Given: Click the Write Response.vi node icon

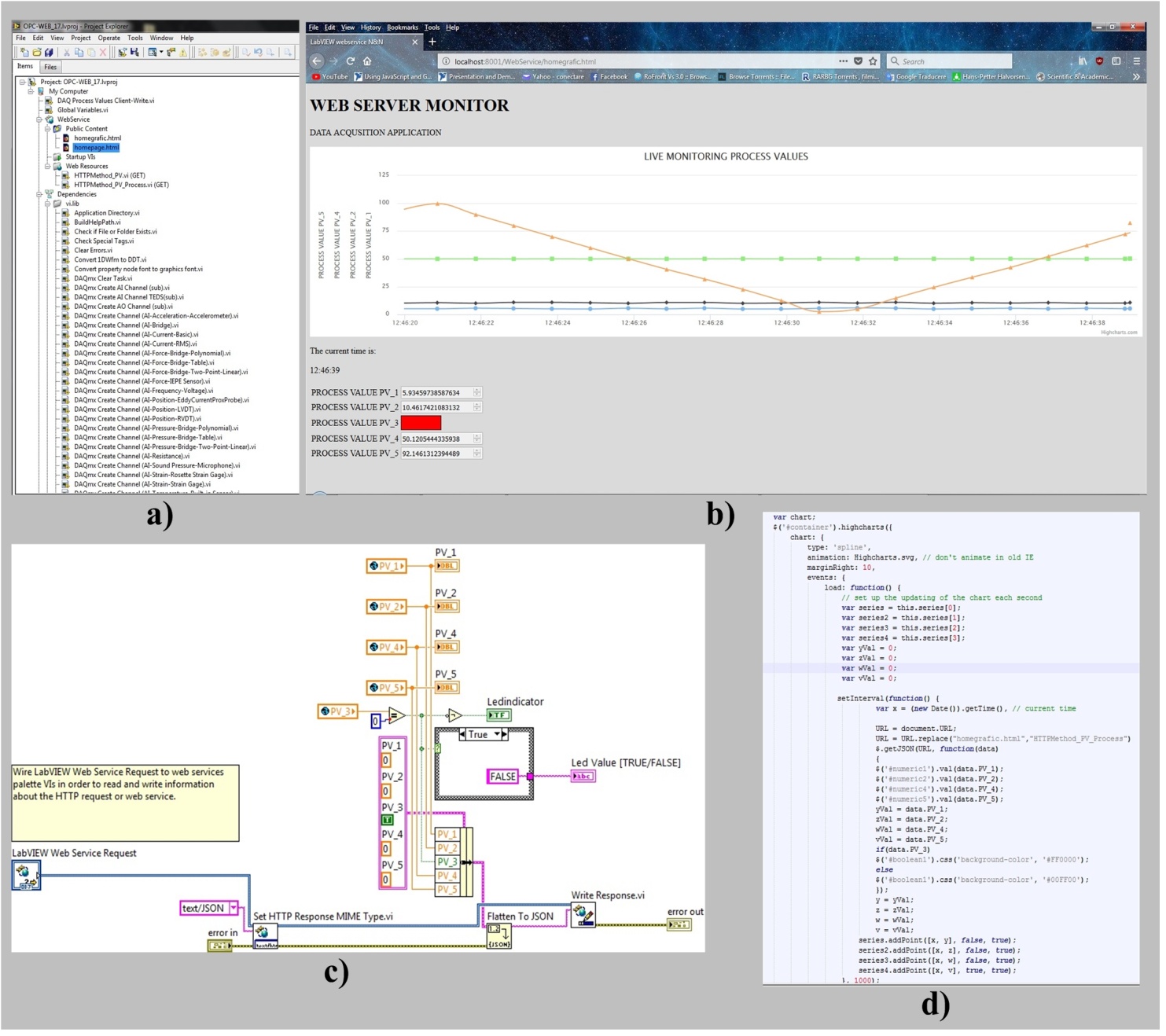Looking at the screenshot, I should pyautogui.click(x=583, y=916).
